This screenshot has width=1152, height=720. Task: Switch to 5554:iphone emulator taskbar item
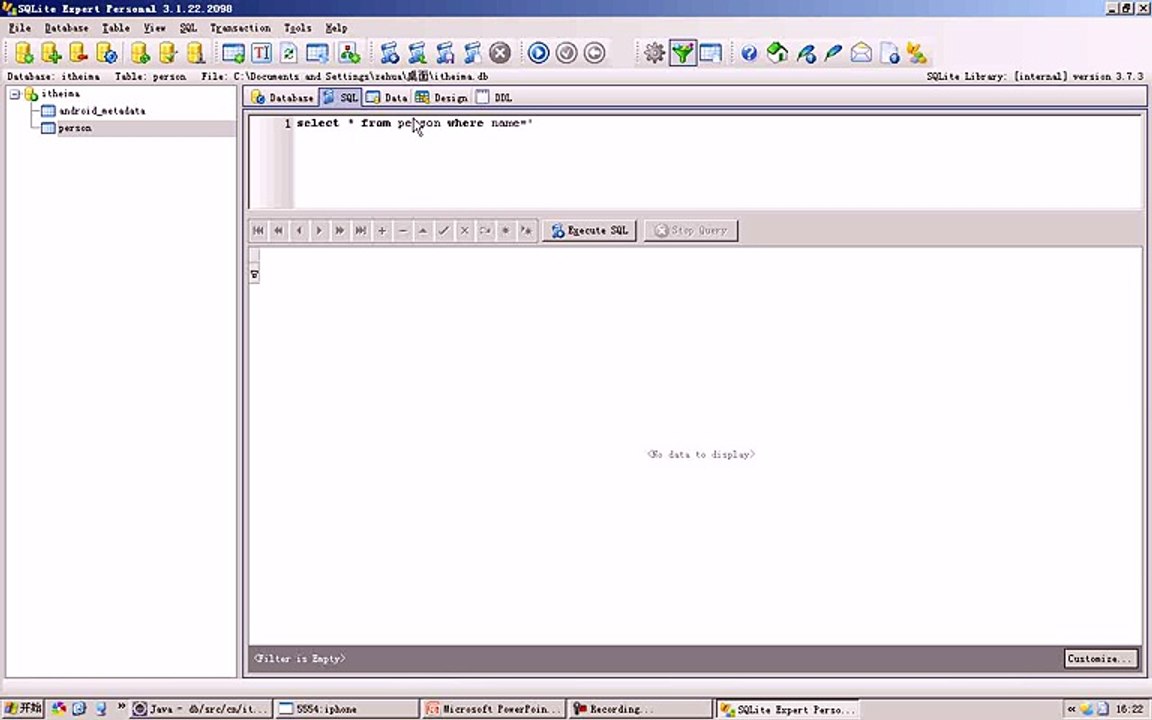(348, 709)
